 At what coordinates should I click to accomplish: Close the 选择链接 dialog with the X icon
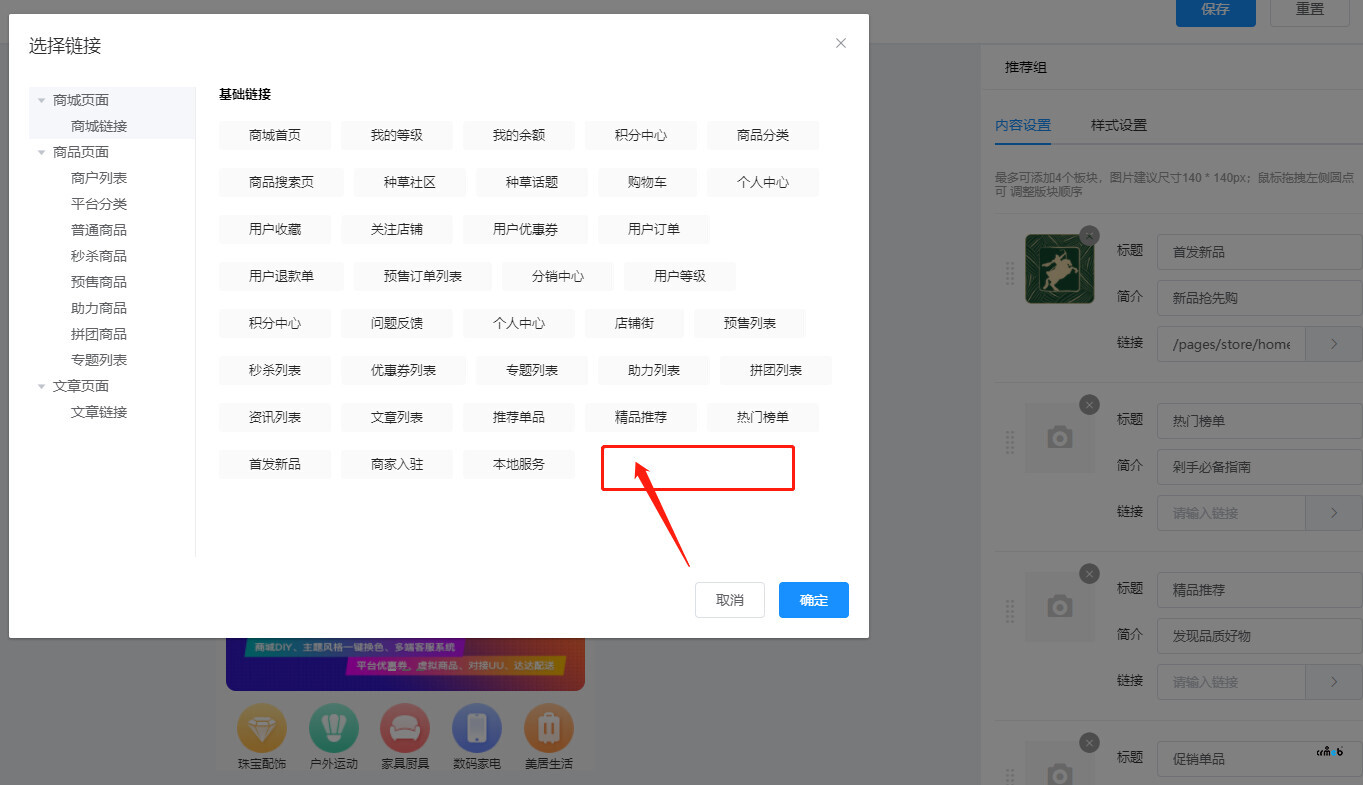coord(841,43)
